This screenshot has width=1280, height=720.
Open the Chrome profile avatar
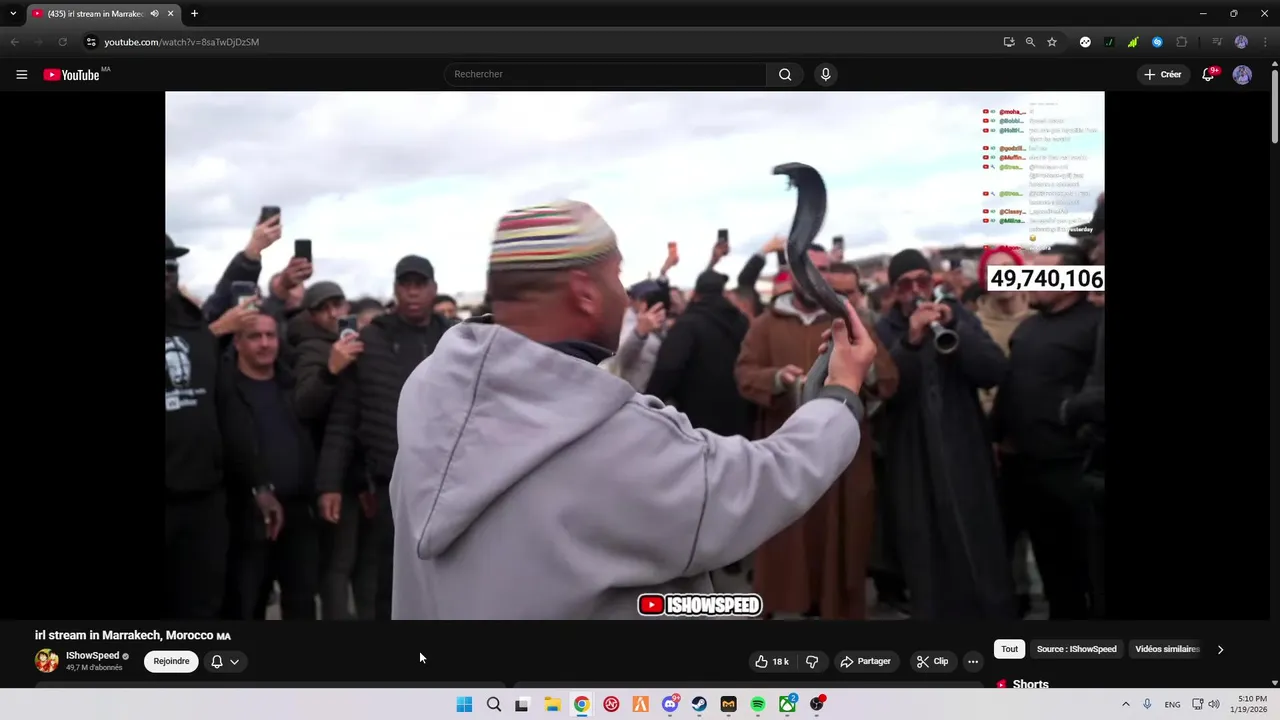click(1241, 42)
